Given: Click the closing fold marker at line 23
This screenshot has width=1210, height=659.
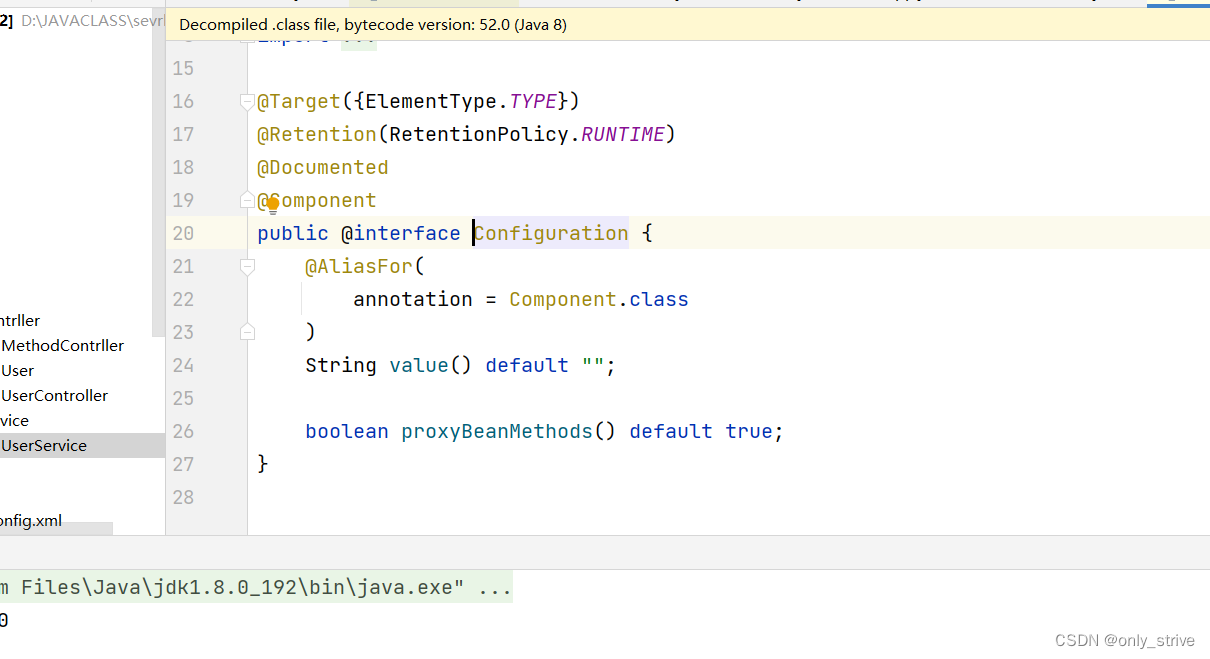Looking at the screenshot, I should 247,332.
